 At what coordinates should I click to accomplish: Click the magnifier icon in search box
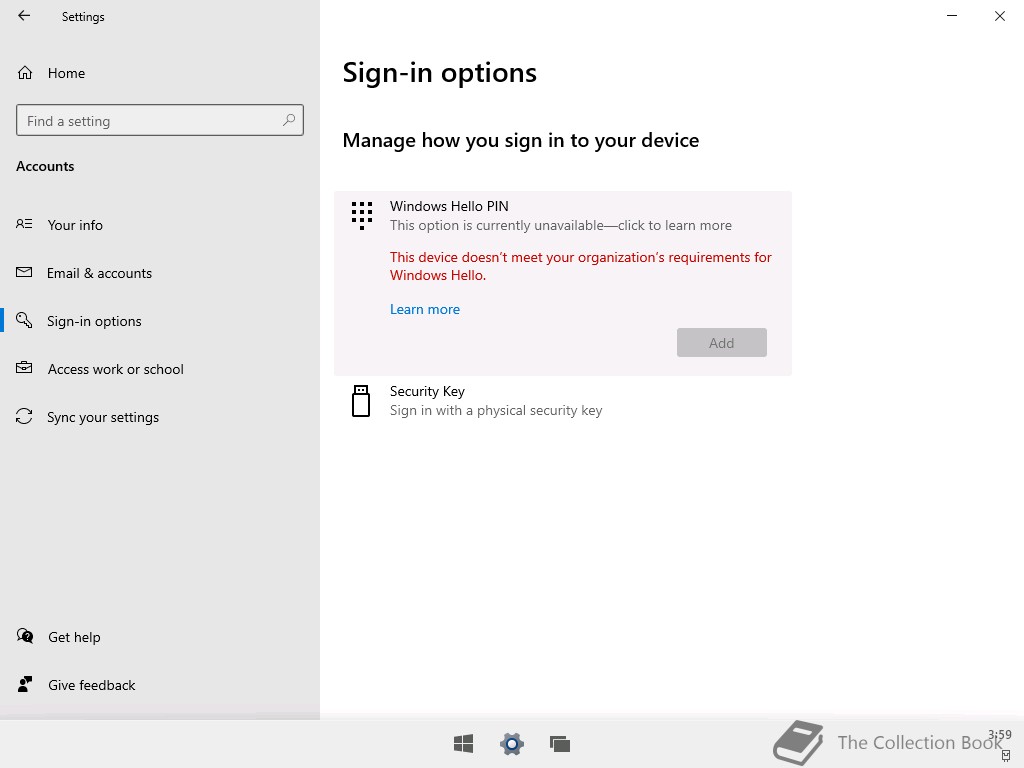click(289, 120)
